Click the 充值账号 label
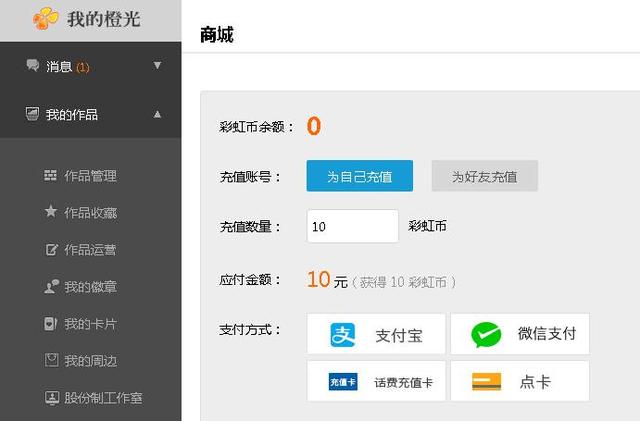 [x=250, y=177]
